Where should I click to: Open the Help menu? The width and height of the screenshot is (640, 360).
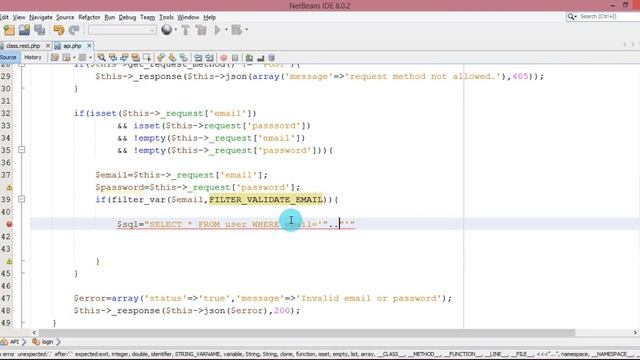point(209,17)
